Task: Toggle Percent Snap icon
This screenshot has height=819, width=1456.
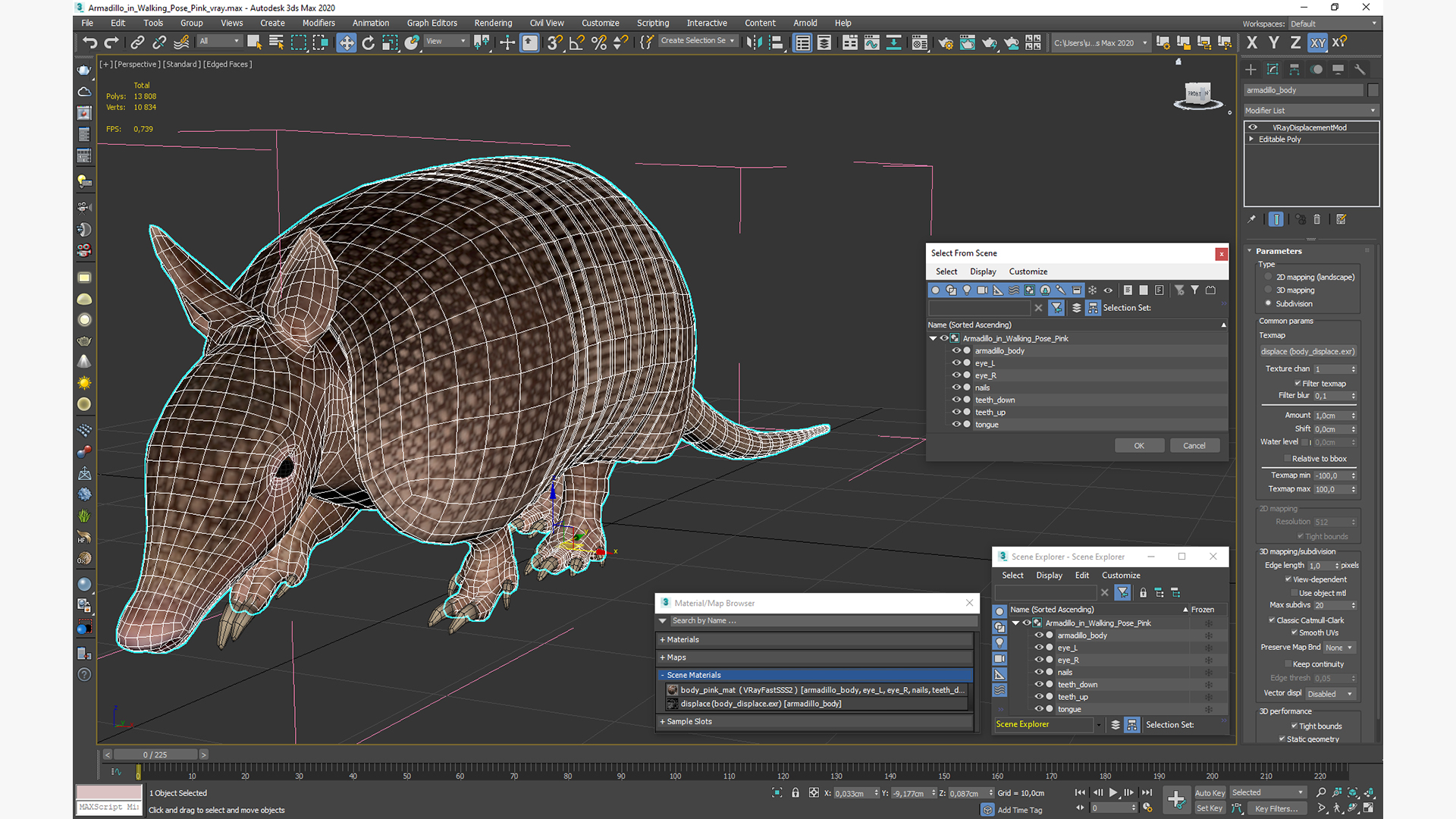Action: click(599, 42)
